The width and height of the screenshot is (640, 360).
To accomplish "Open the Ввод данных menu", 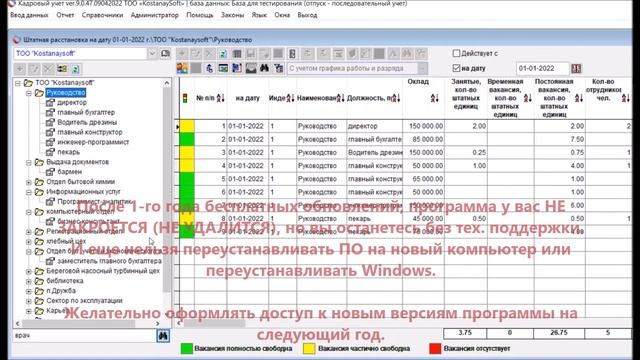I will click(29, 15).
